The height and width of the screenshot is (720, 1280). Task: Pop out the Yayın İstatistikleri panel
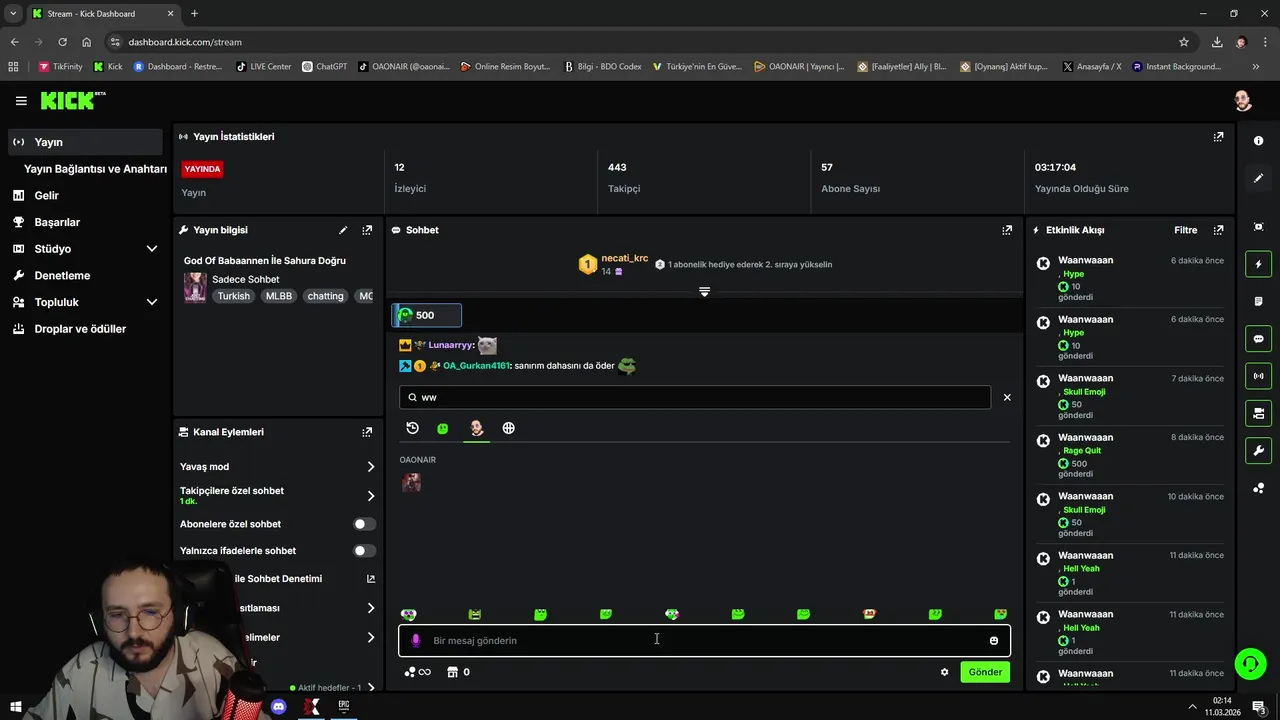1218,137
